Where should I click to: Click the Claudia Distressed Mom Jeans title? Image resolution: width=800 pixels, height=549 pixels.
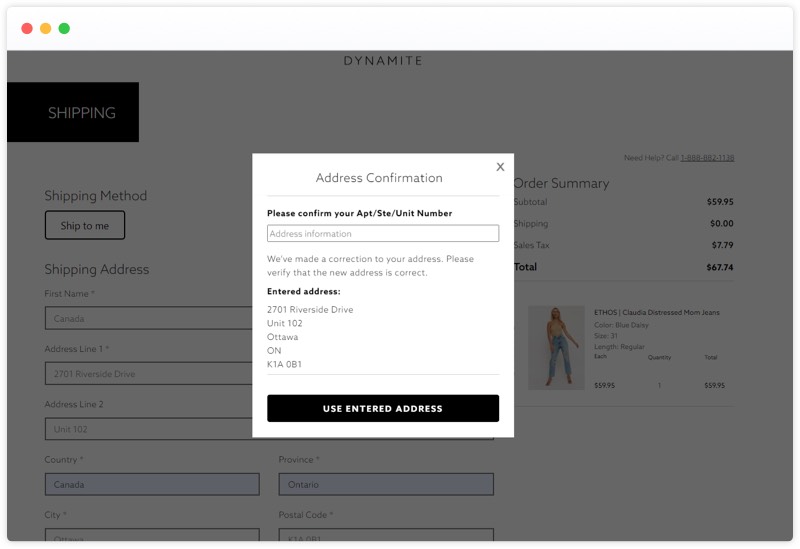tap(656, 312)
